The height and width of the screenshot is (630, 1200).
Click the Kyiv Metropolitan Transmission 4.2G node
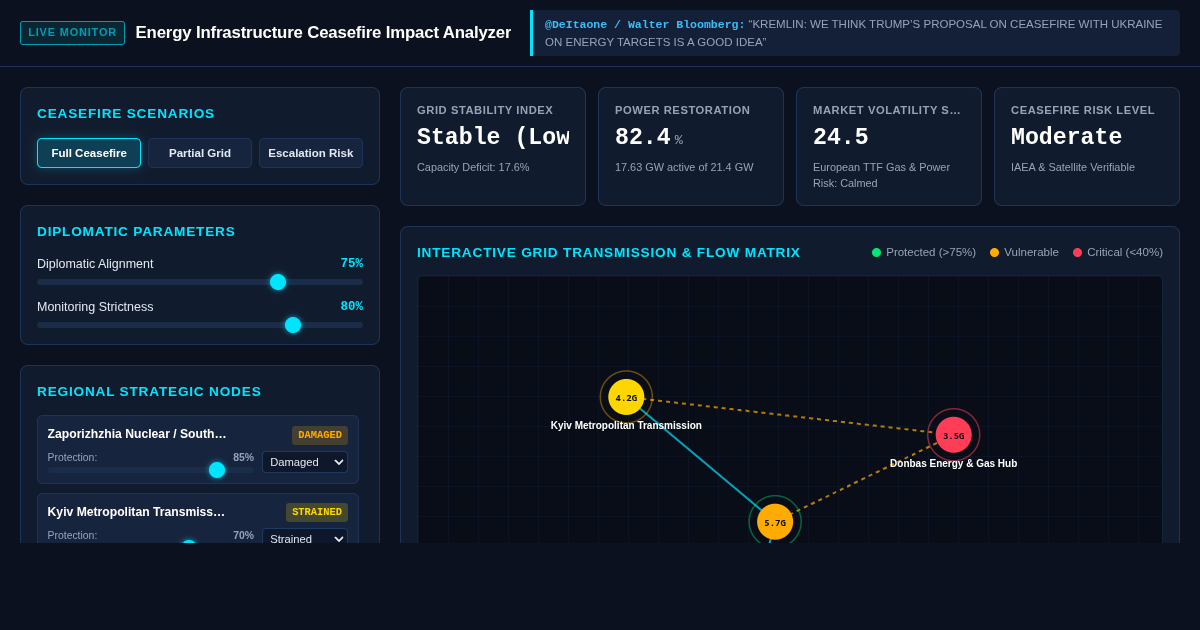click(626, 397)
